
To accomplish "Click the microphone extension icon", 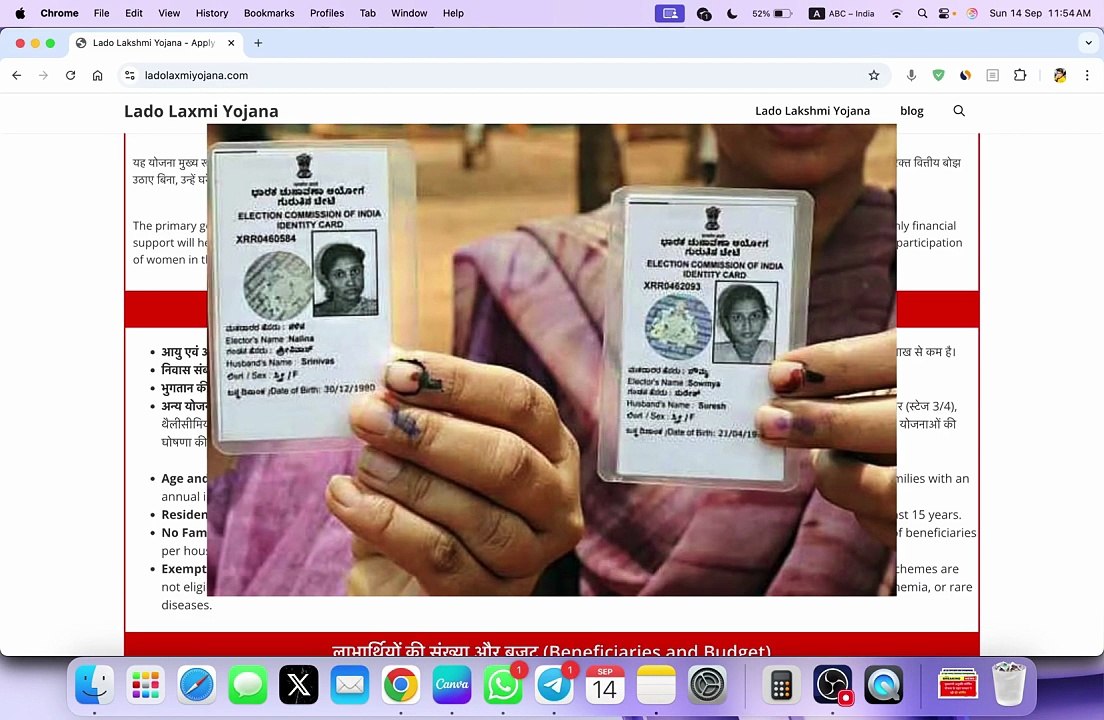I will coord(911,75).
